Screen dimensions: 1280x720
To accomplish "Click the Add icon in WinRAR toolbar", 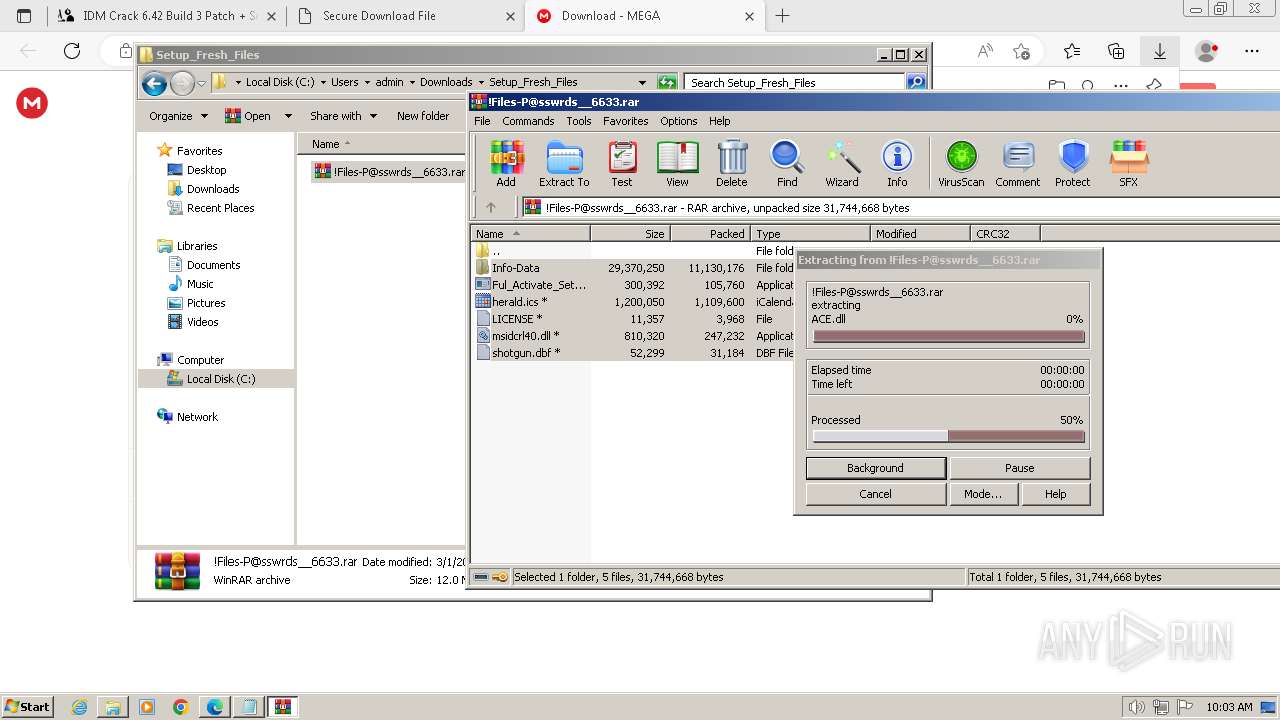I will tap(506, 164).
